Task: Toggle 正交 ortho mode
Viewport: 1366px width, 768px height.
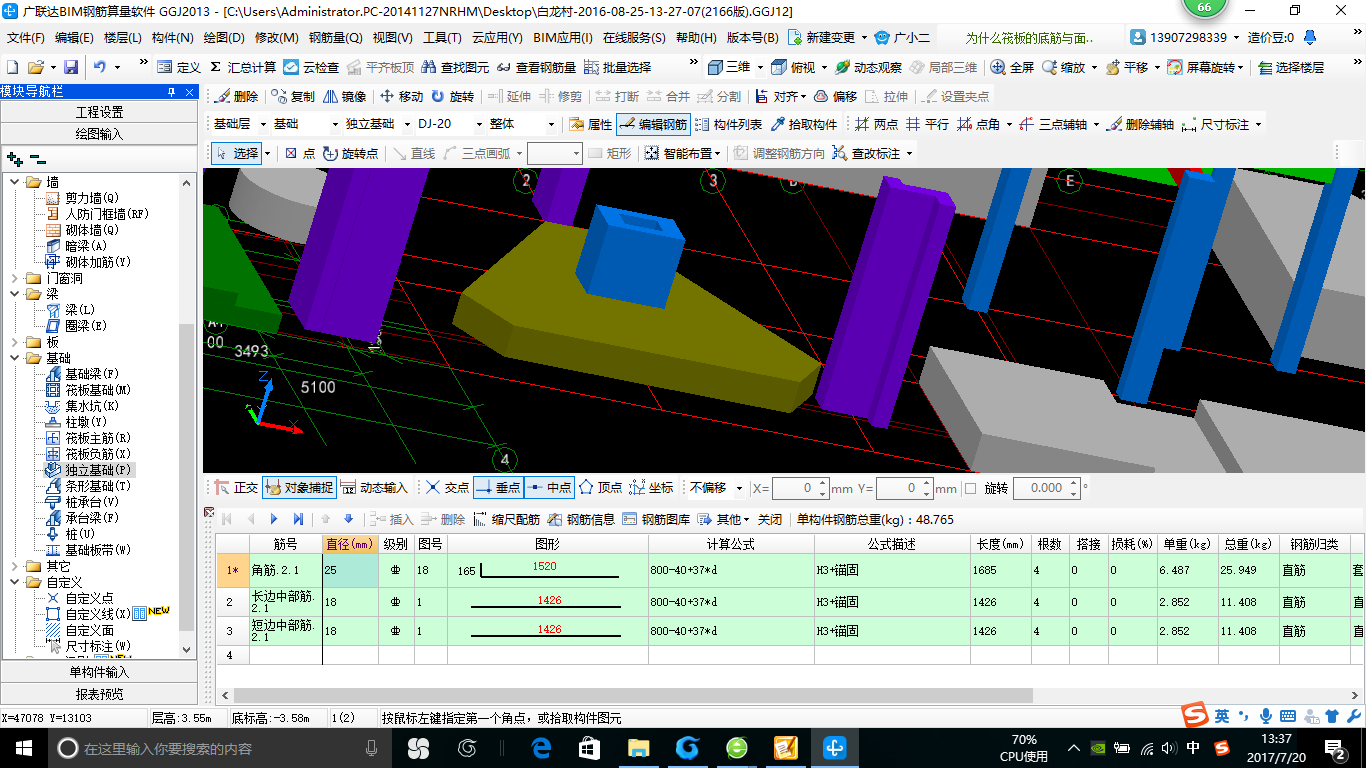Action: [236, 488]
